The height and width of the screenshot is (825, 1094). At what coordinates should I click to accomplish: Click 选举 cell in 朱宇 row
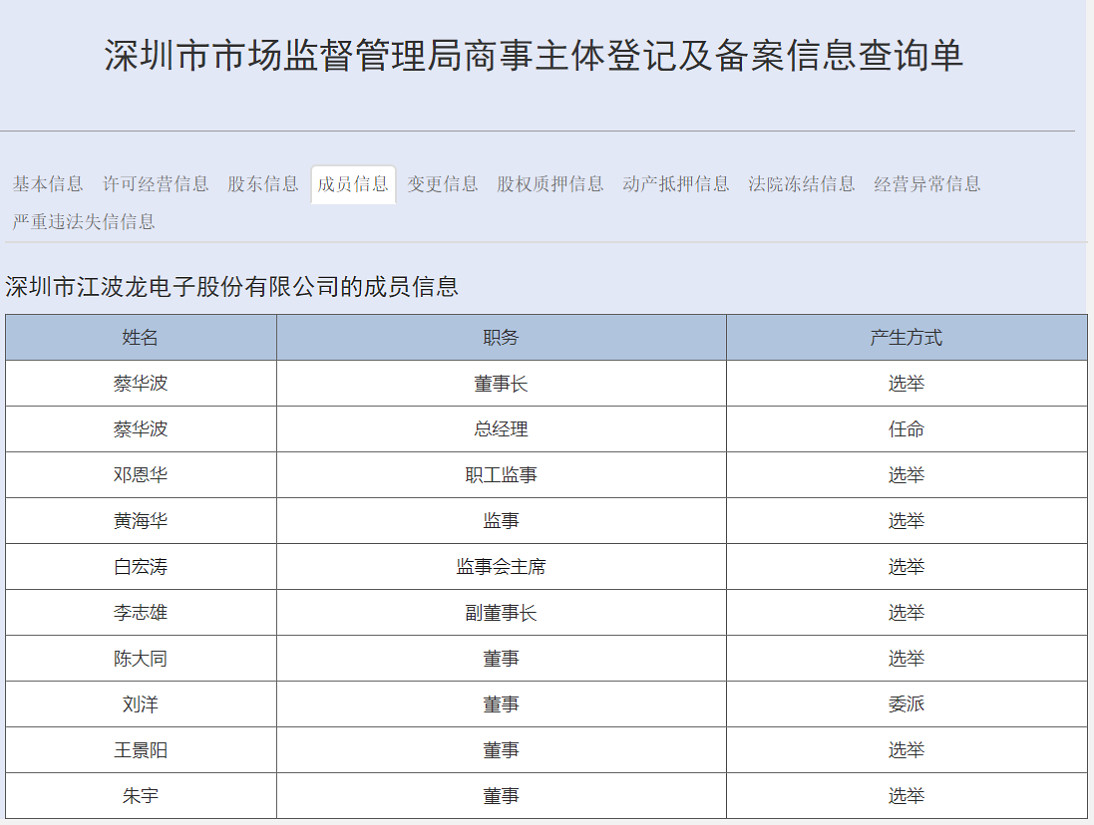(906, 796)
